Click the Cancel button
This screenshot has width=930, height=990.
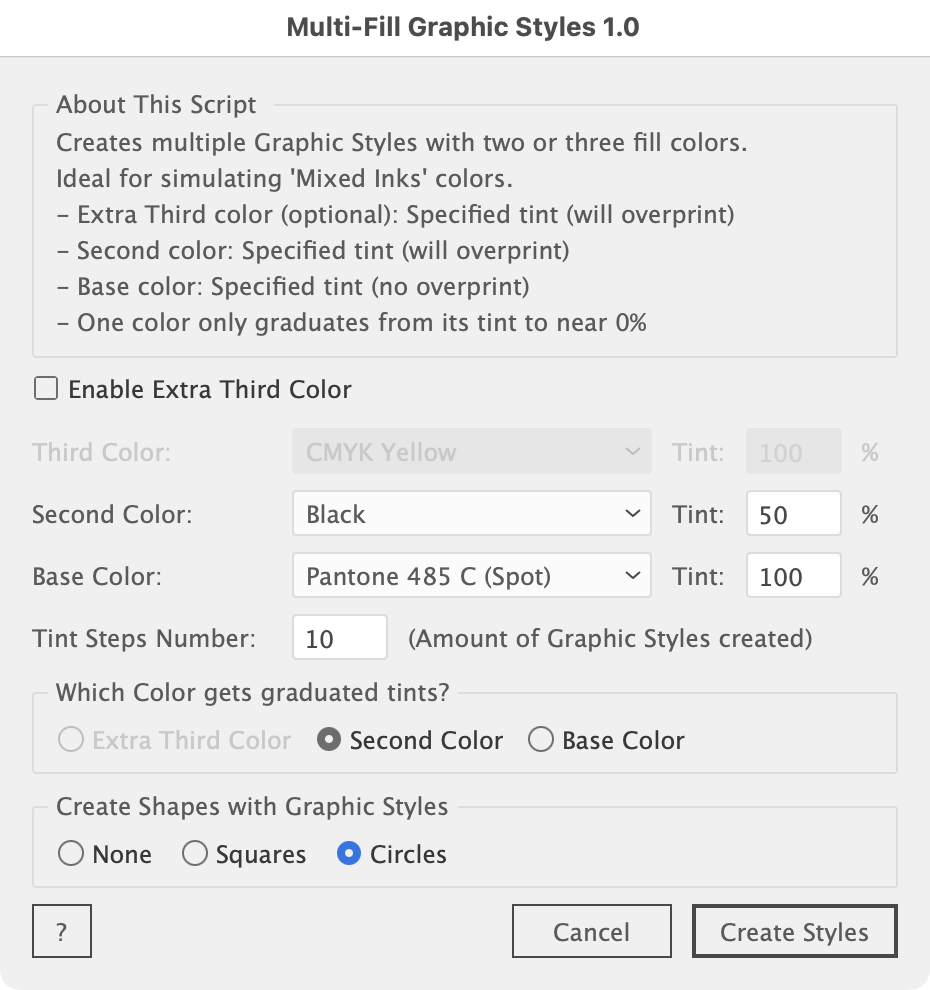[591, 932]
